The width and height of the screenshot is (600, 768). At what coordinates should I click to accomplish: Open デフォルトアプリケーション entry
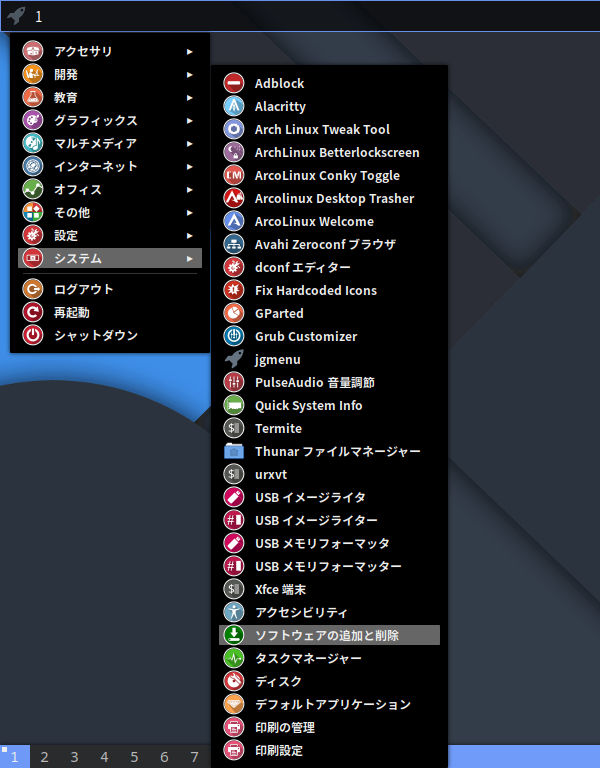tap(329, 704)
